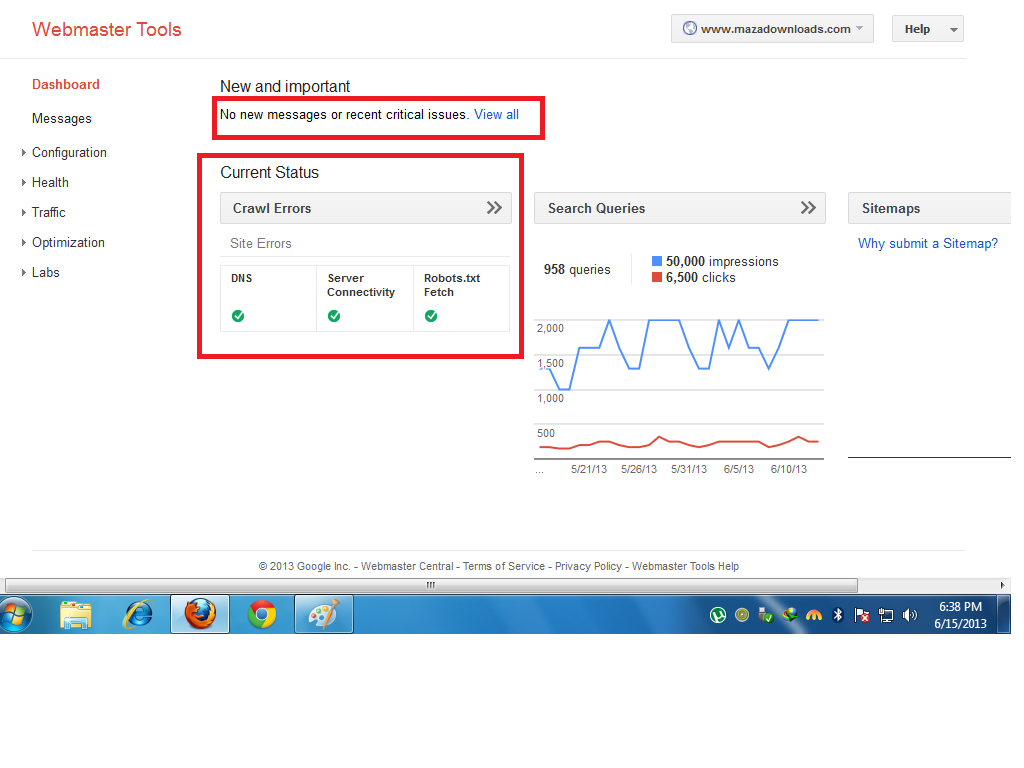Click the "DNS" label
1024x768 pixels.
242,278
